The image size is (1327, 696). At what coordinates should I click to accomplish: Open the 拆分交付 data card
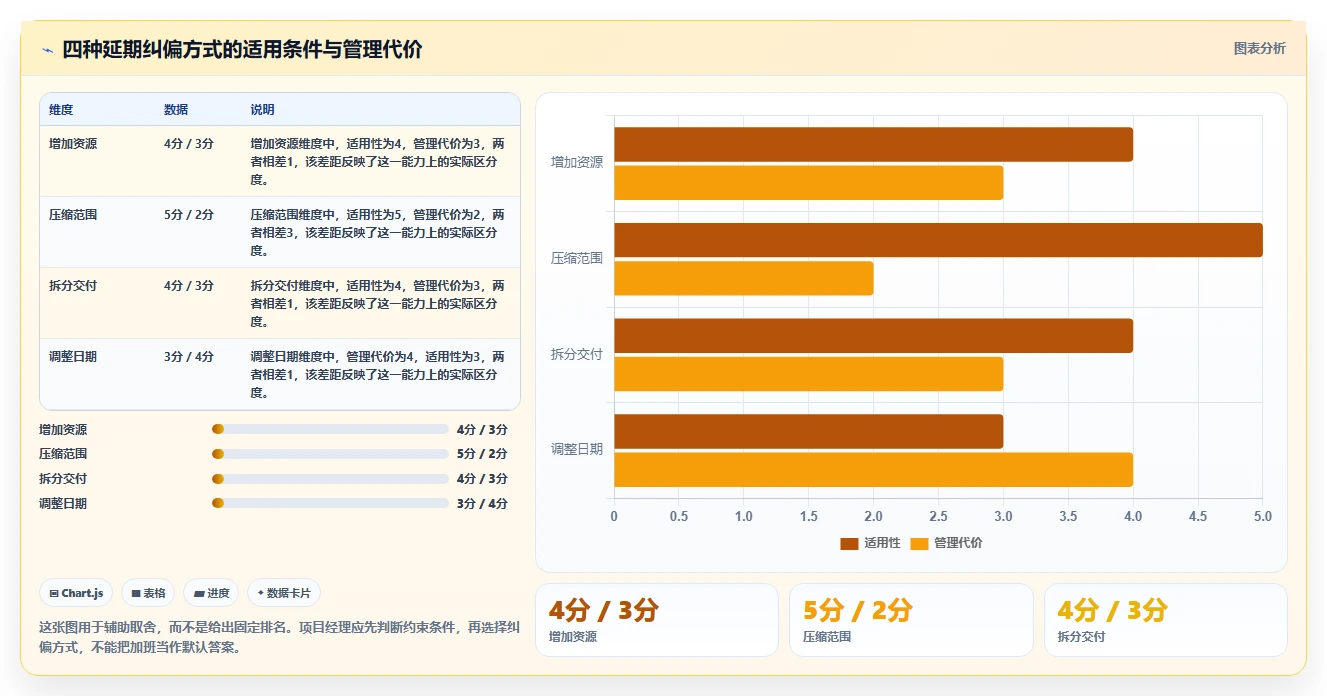[x=1166, y=620]
